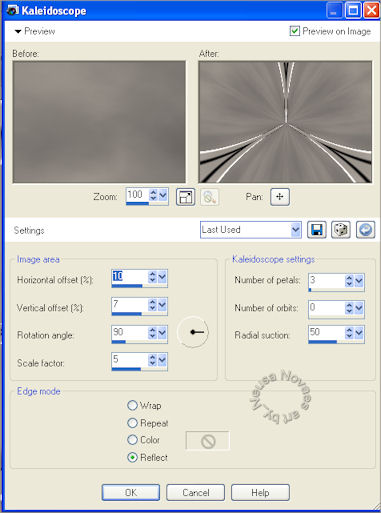Click the After preview image
This screenshot has height=513, width=381.
285,122
